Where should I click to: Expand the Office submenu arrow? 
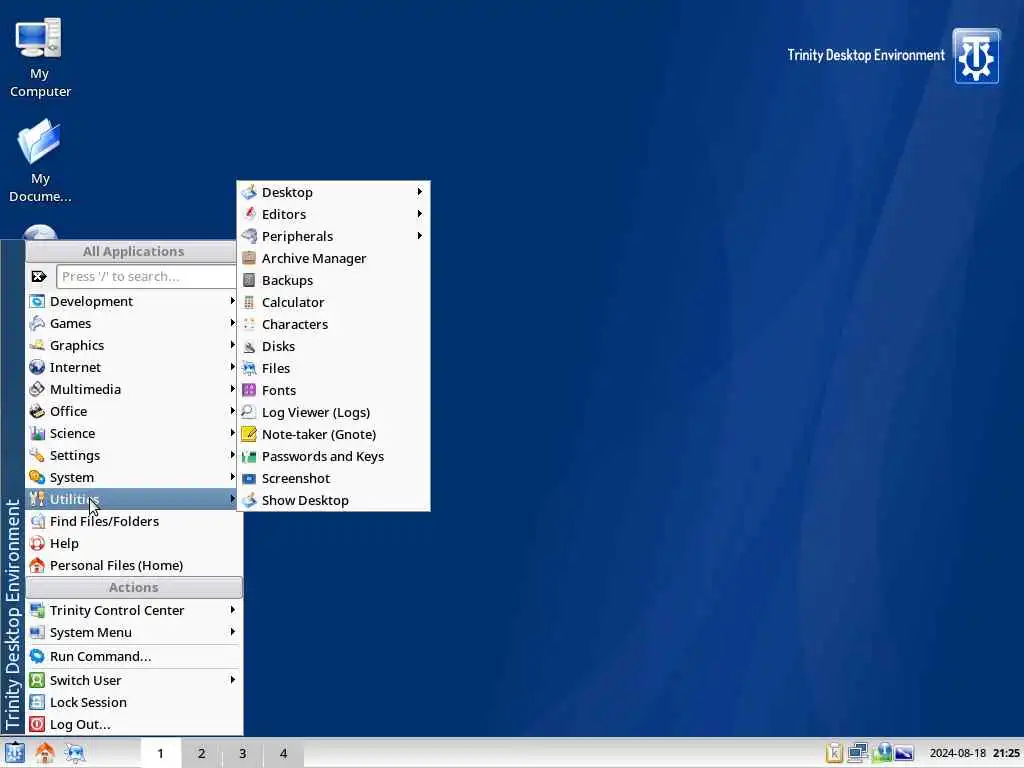(x=232, y=411)
